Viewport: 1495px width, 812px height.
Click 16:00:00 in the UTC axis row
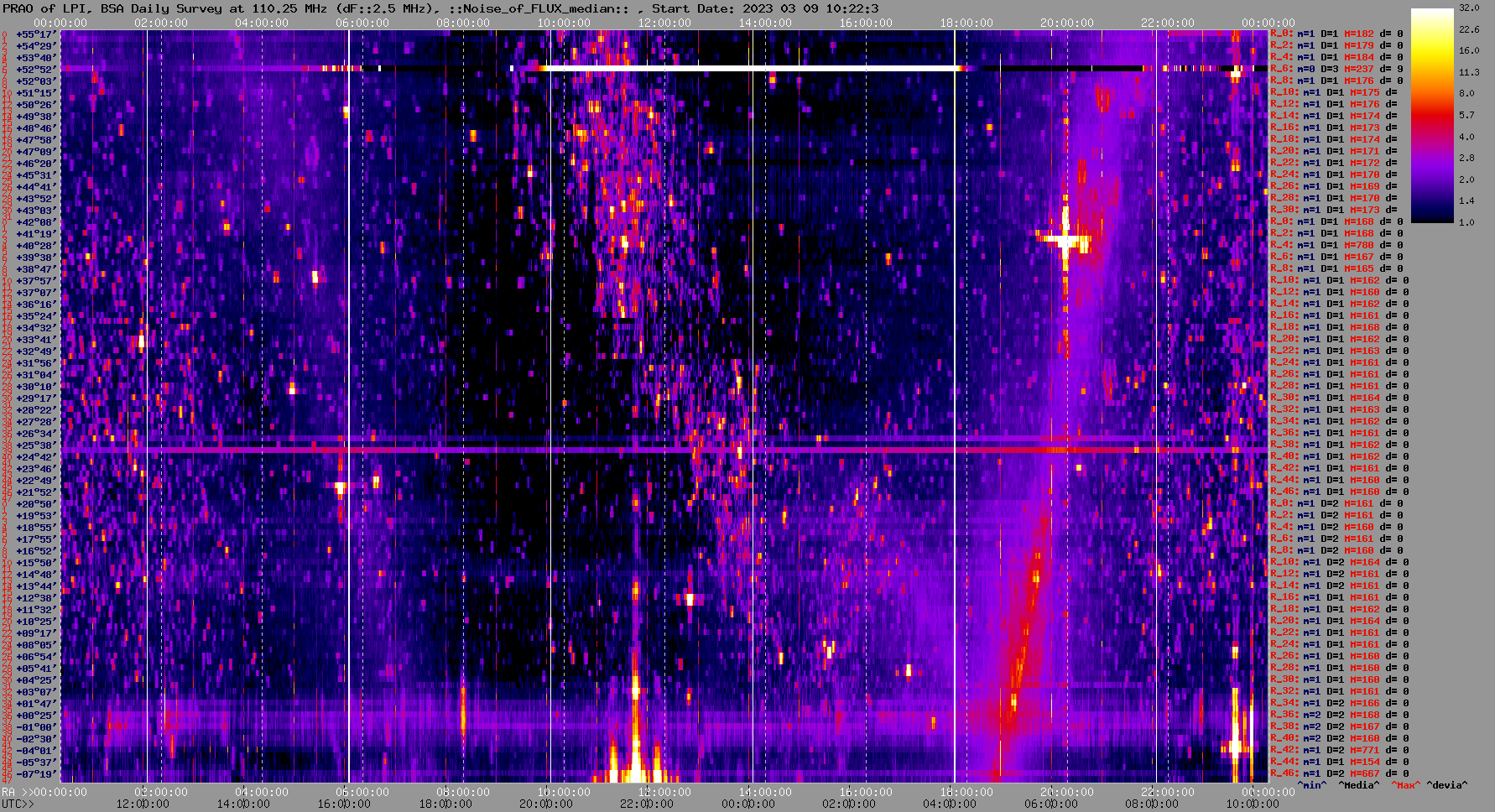pyautogui.click(x=344, y=804)
